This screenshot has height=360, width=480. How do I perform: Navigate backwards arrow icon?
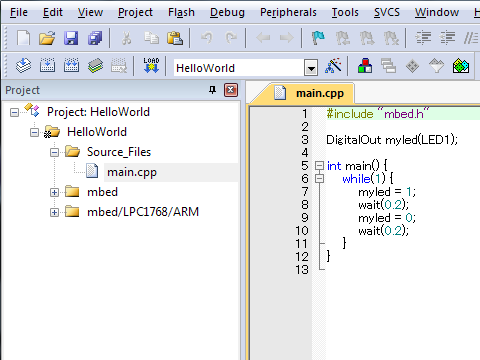pyautogui.click(x=263, y=38)
